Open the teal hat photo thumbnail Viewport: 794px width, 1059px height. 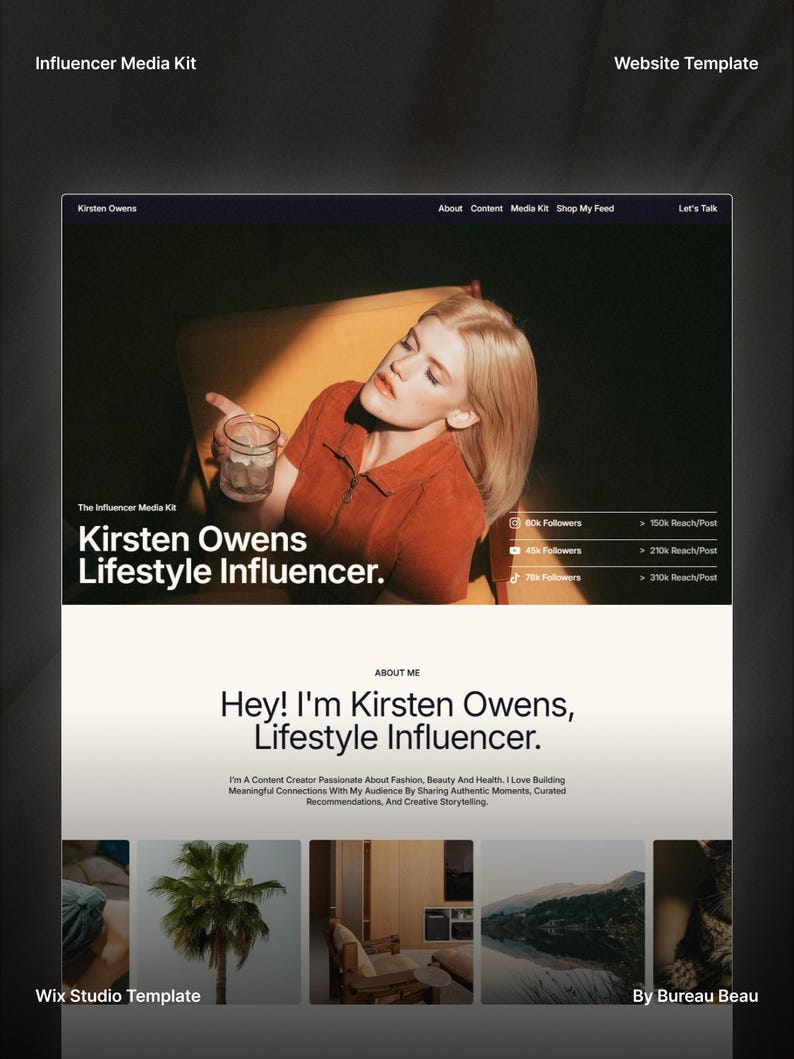pos(95,922)
